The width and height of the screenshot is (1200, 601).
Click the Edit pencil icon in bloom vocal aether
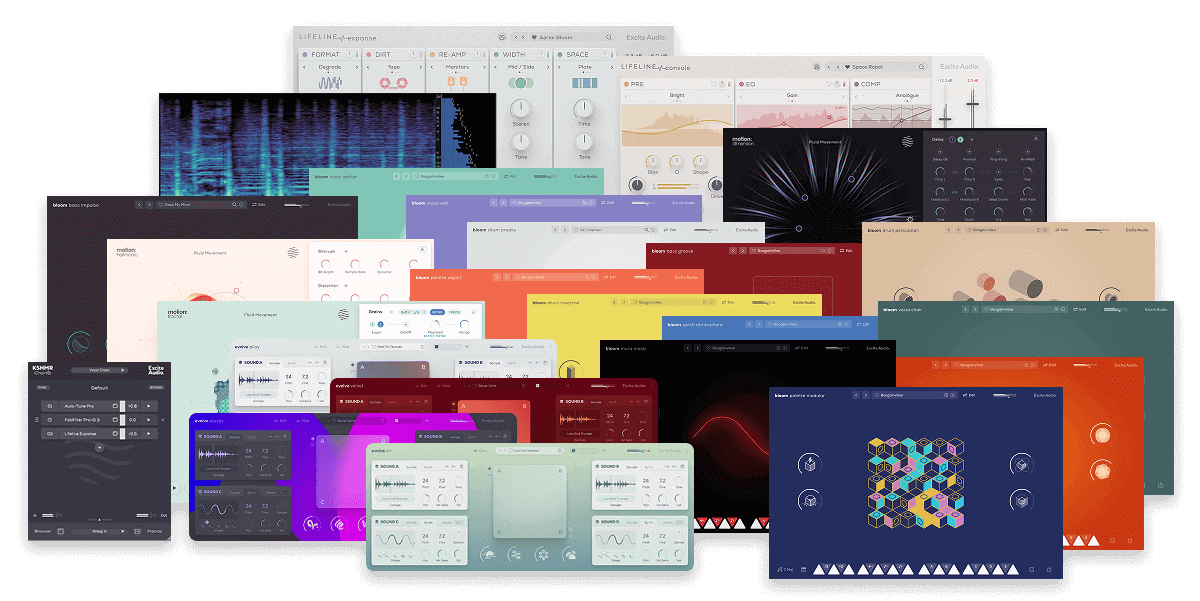[508, 176]
